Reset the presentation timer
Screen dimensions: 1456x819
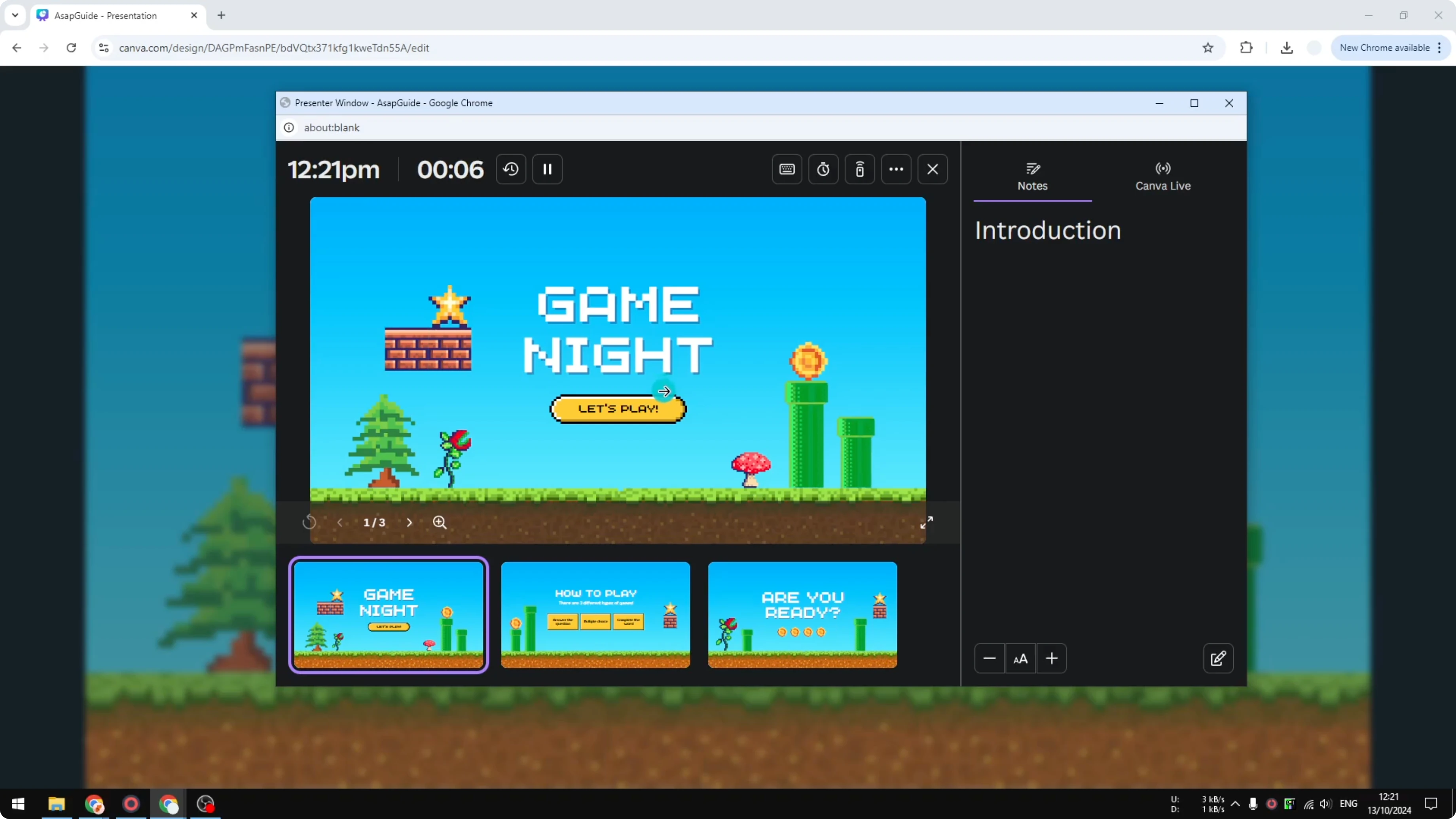(511, 169)
